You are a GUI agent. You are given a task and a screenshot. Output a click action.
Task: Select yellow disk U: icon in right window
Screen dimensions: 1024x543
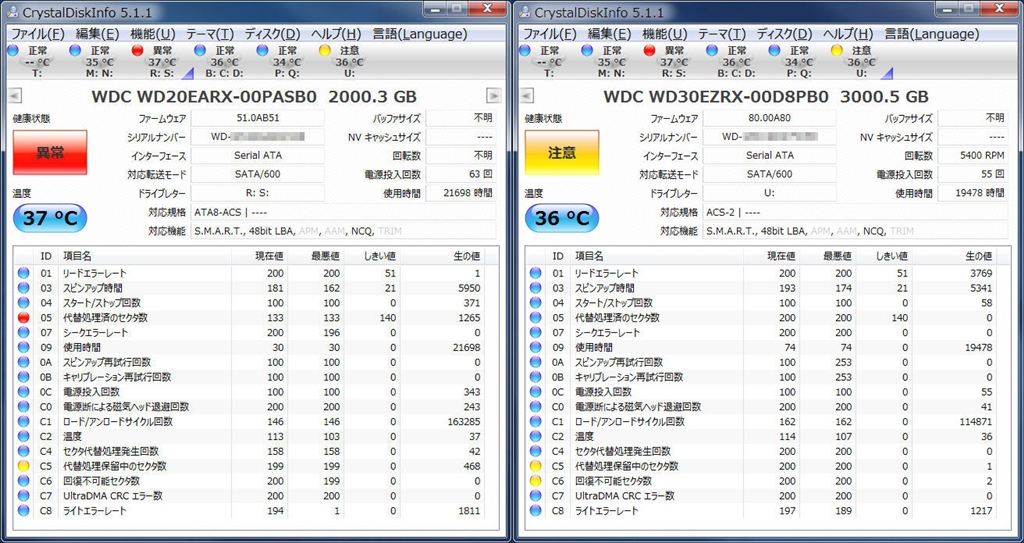837,51
